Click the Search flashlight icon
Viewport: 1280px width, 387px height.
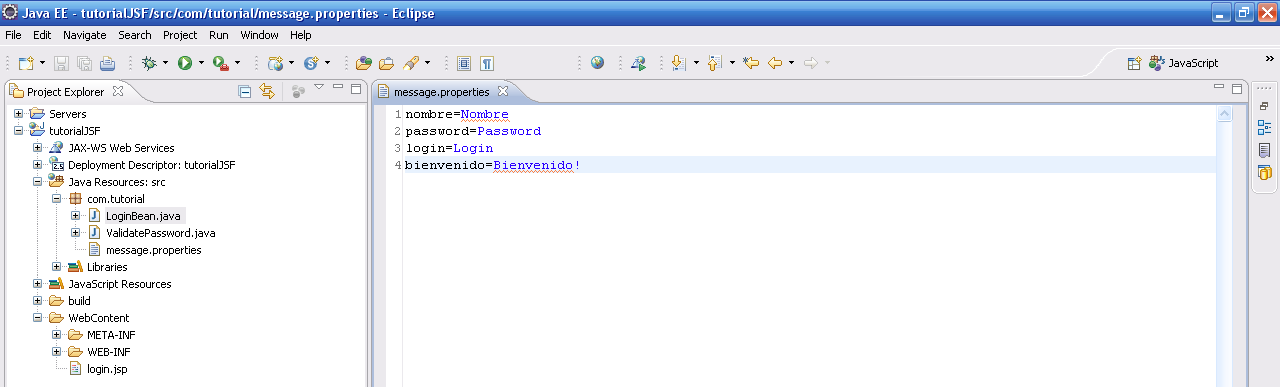click(x=410, y=63)
